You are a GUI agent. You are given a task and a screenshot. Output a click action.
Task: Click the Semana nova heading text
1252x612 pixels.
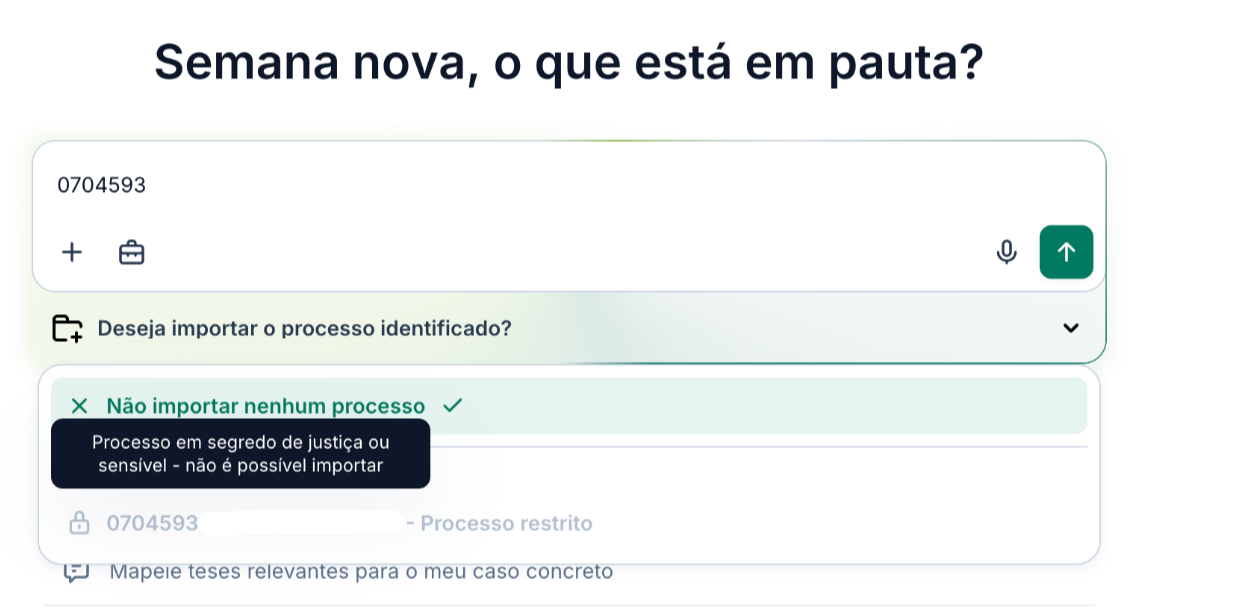(x=568, y=62)
